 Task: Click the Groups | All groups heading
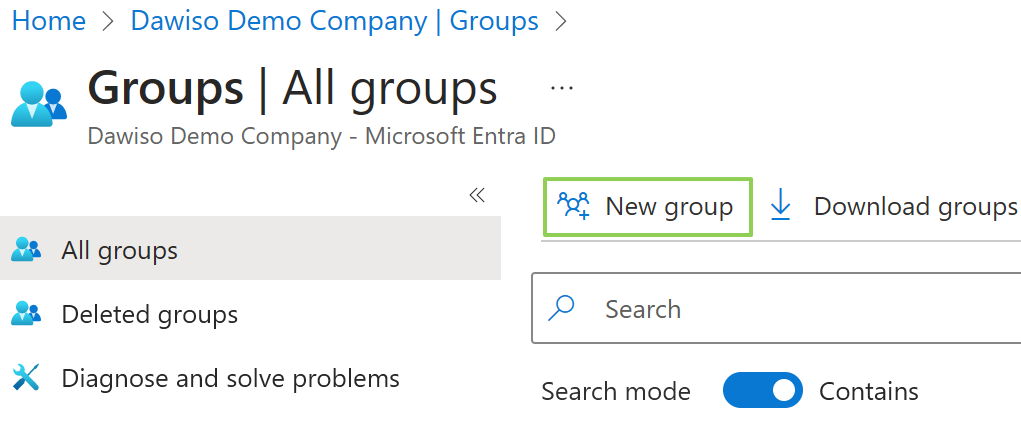pyautogui.click(x=292, y=88)
